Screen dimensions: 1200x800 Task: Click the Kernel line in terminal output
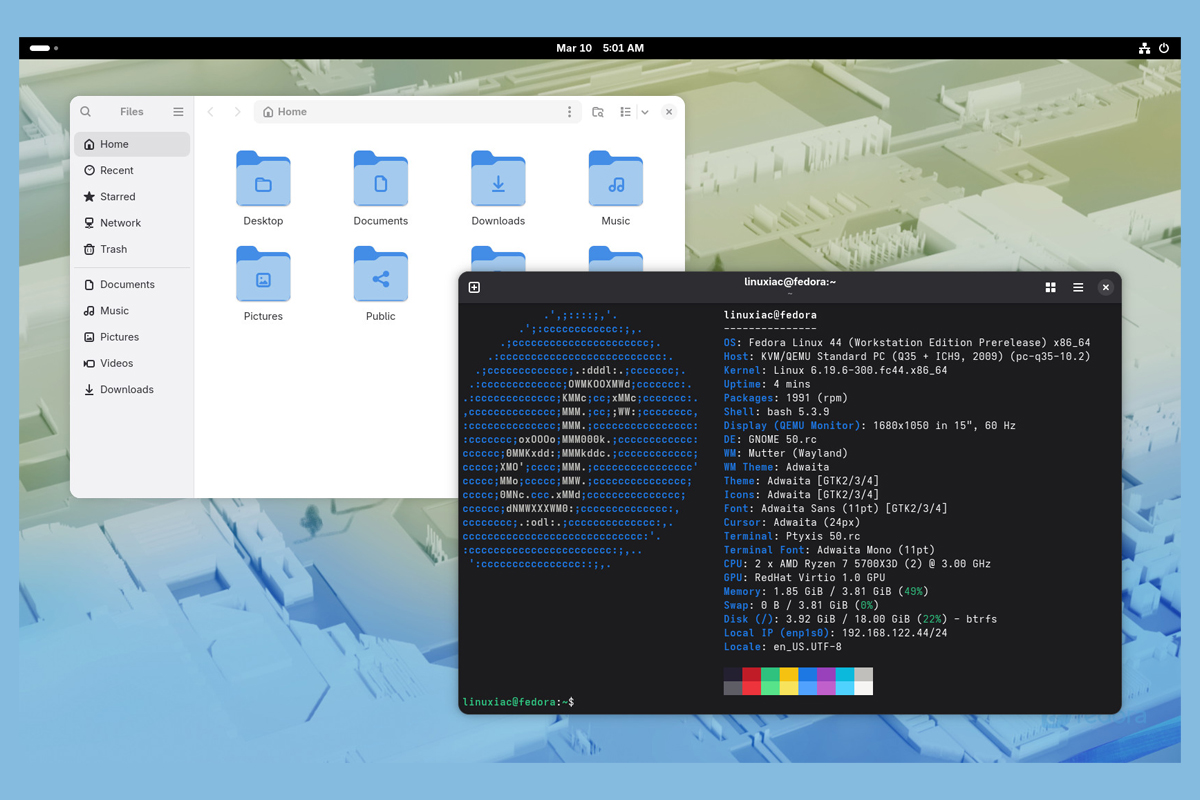(x=836, y=370)
